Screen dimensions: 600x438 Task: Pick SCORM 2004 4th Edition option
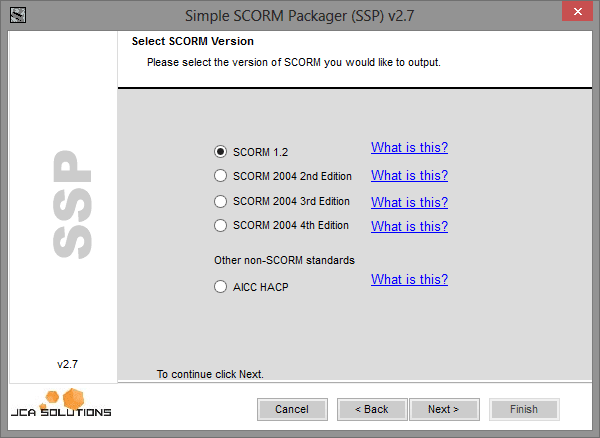pos(221,226)
